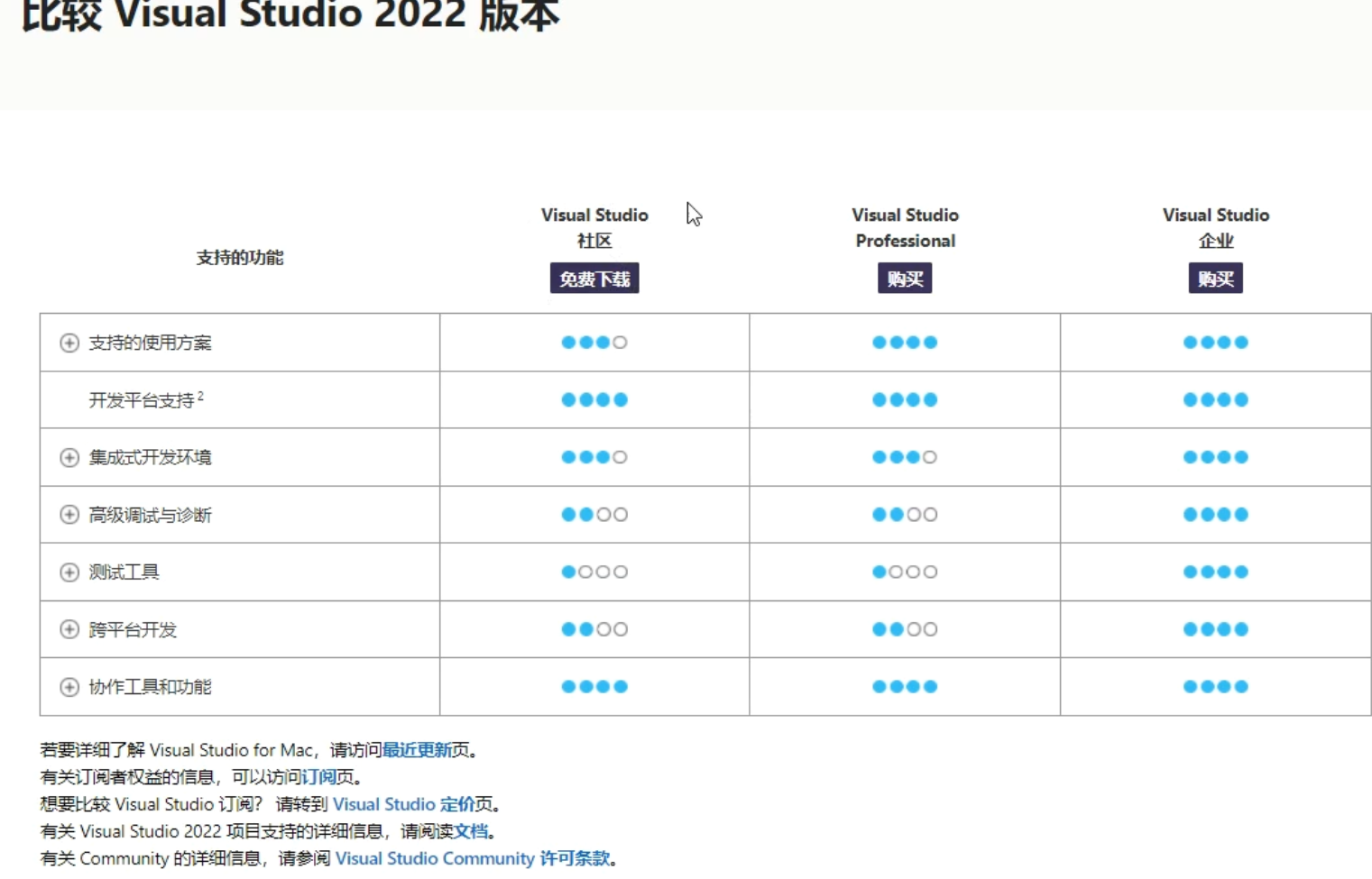Click 支持的使用方案 rating dots for Community
Image resolution: width=1372 pixels, height=879 pixels.
(x=594, y=343)
